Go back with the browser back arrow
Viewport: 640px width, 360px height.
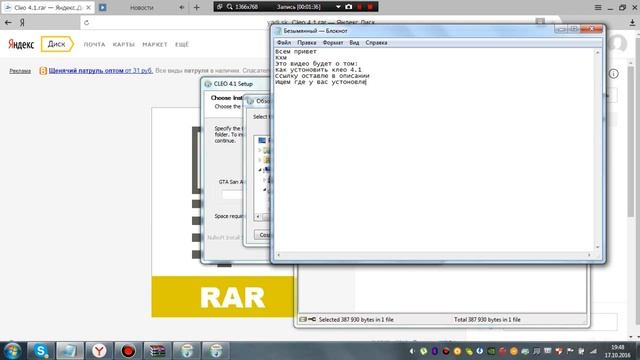click(8, 22)
